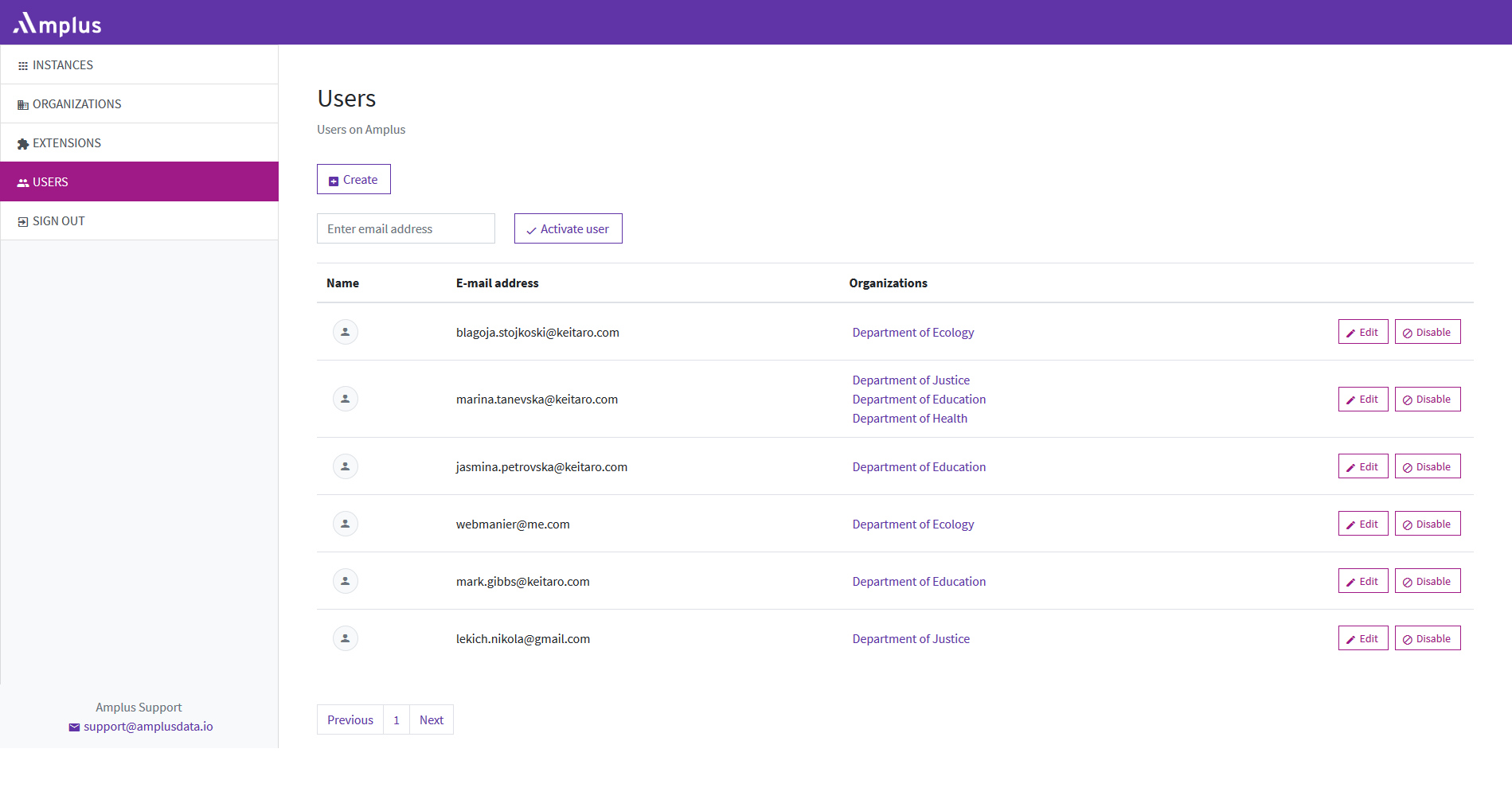
Task: Click avatar icon for jasmina.petrovska@keitaro.com
Action: 346,466
